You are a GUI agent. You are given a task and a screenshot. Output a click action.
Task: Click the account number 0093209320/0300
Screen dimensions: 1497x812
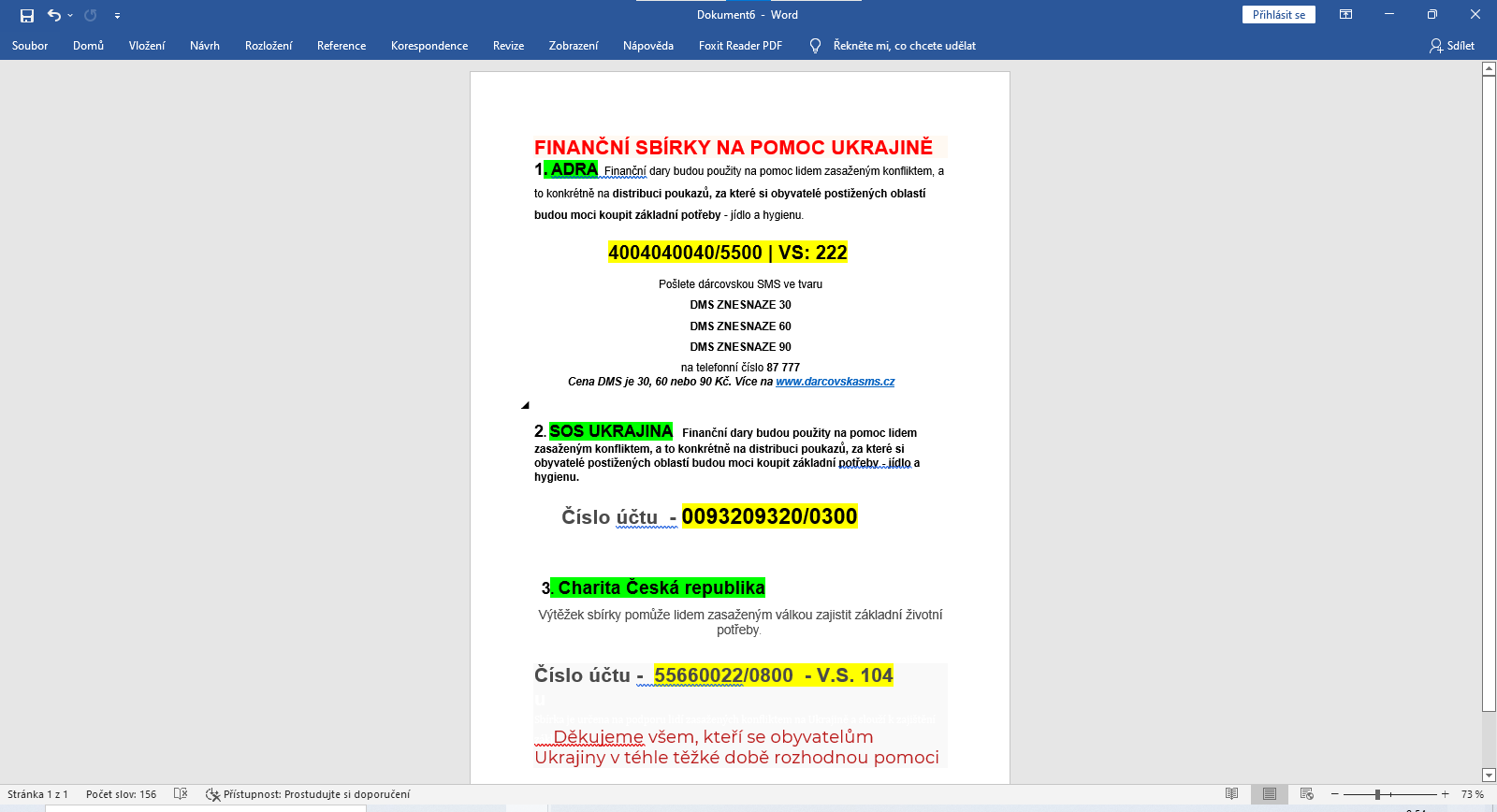click(x=769, y=516)
